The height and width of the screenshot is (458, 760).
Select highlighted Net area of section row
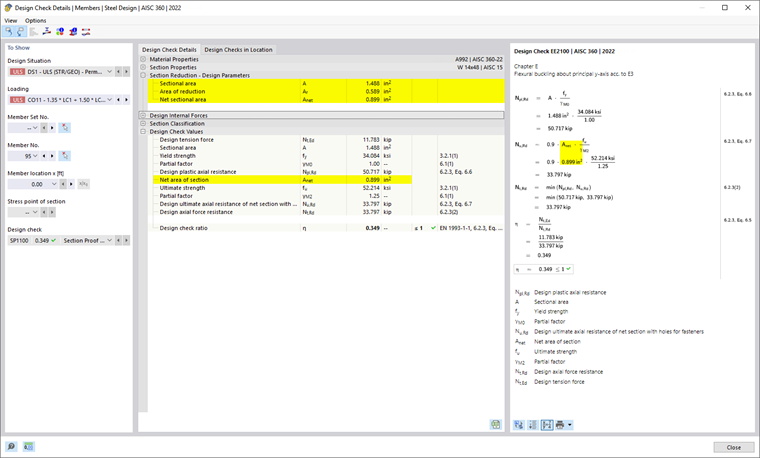(x=326, y=180)
